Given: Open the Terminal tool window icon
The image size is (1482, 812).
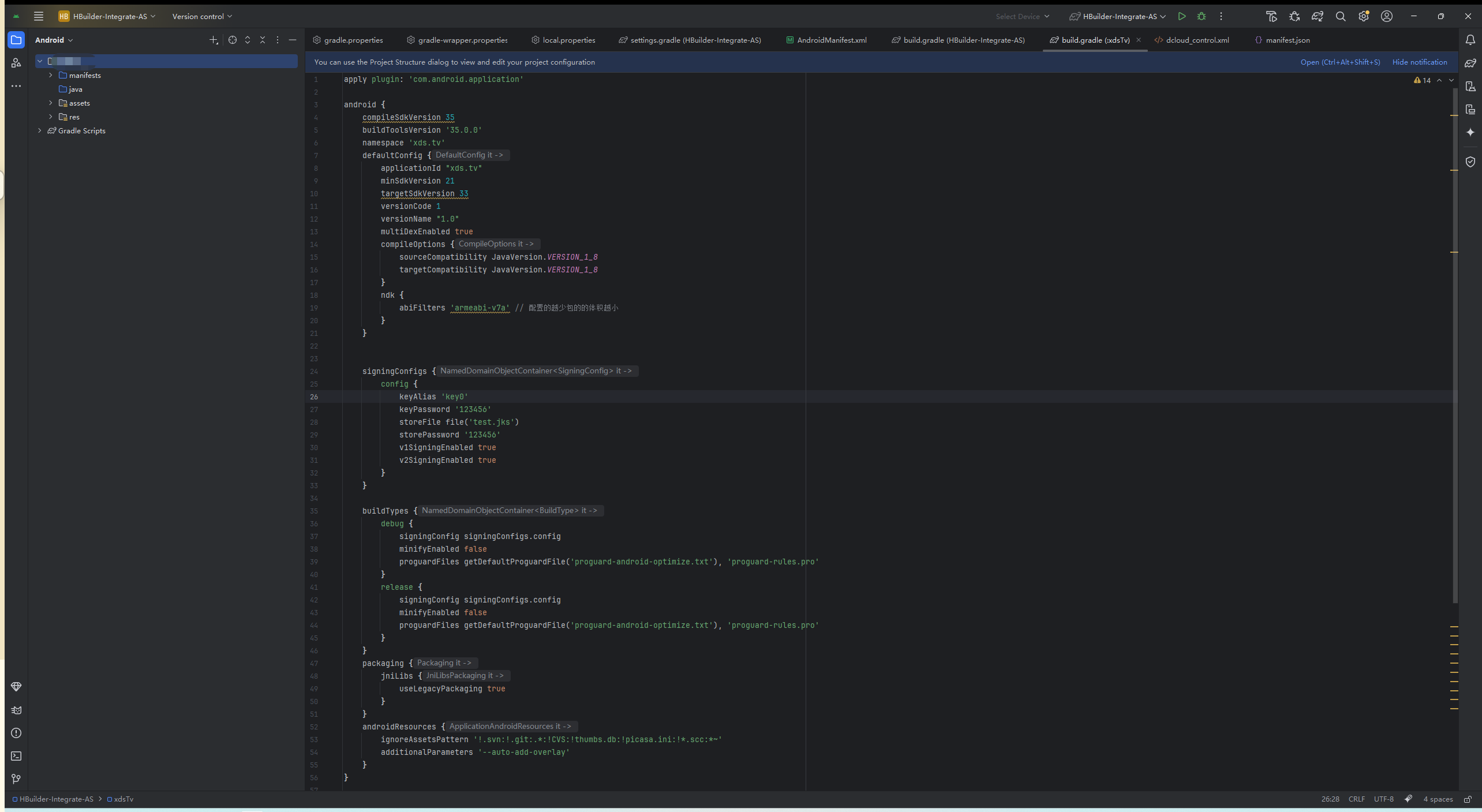Looking at the screenshot, I should click(16, 756).
